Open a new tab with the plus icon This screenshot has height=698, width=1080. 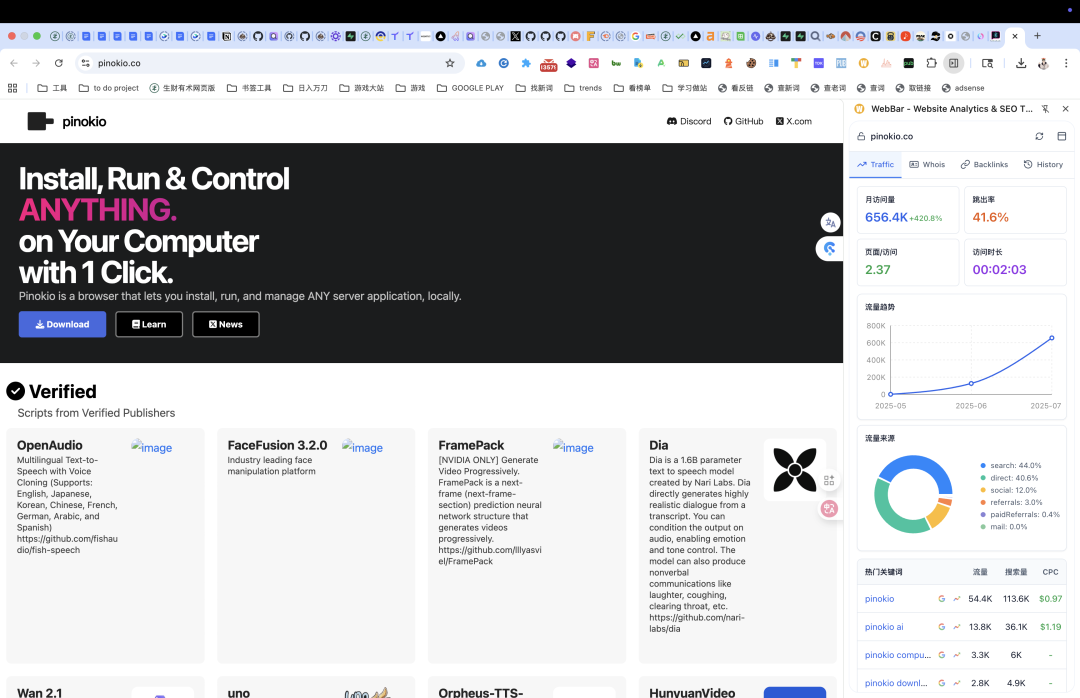[x=1037, y=36]
